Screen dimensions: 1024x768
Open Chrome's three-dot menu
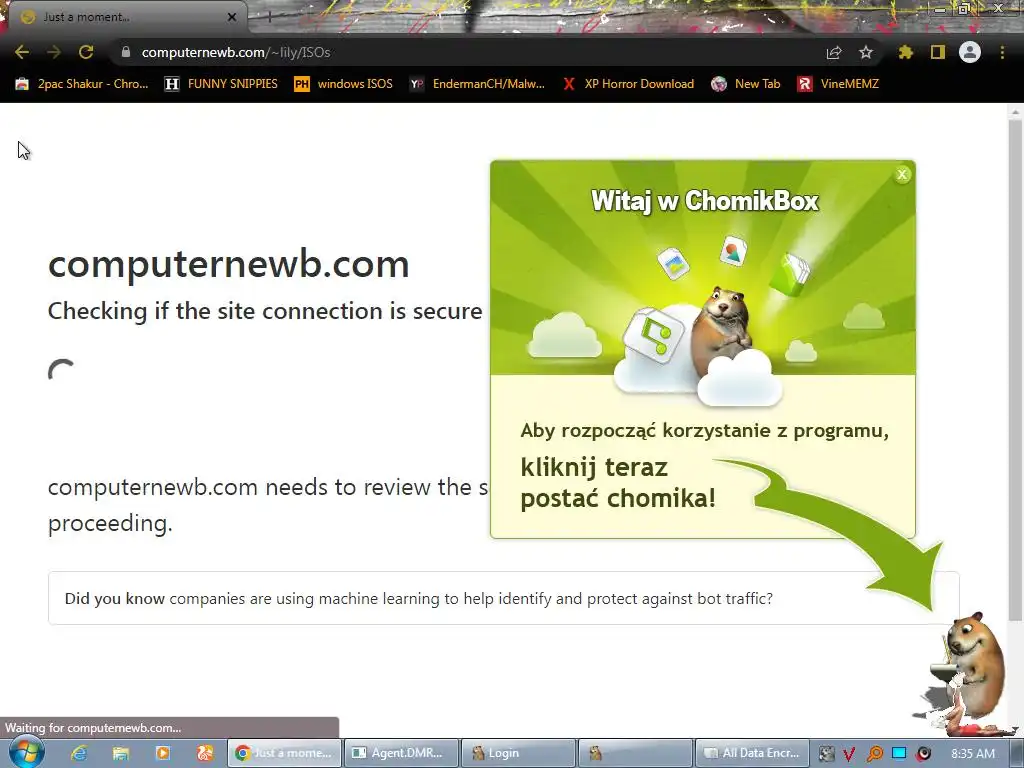coord(1002,52)
